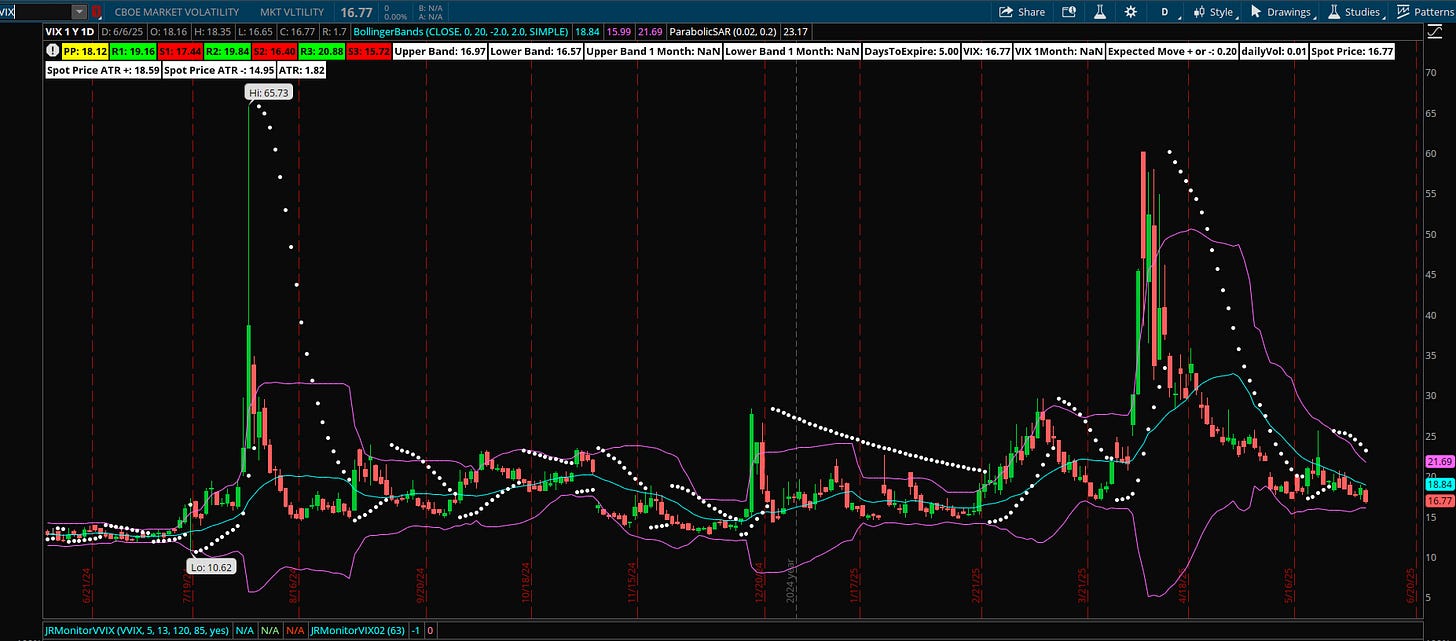Click the JRMonitorVVIX lower study label
1456x641 pixels.
[x=136, y=631]
